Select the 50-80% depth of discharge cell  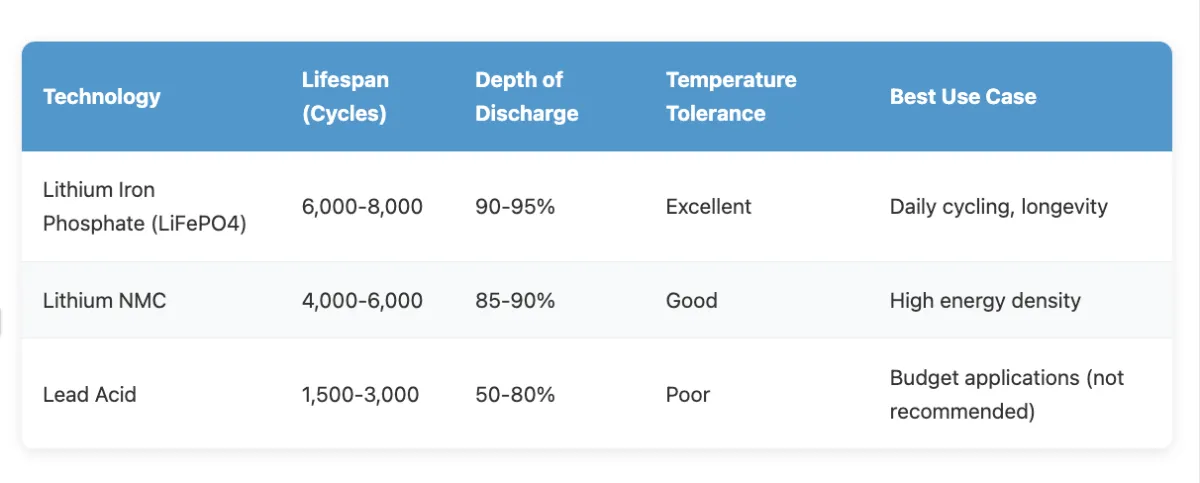(515, 394)
